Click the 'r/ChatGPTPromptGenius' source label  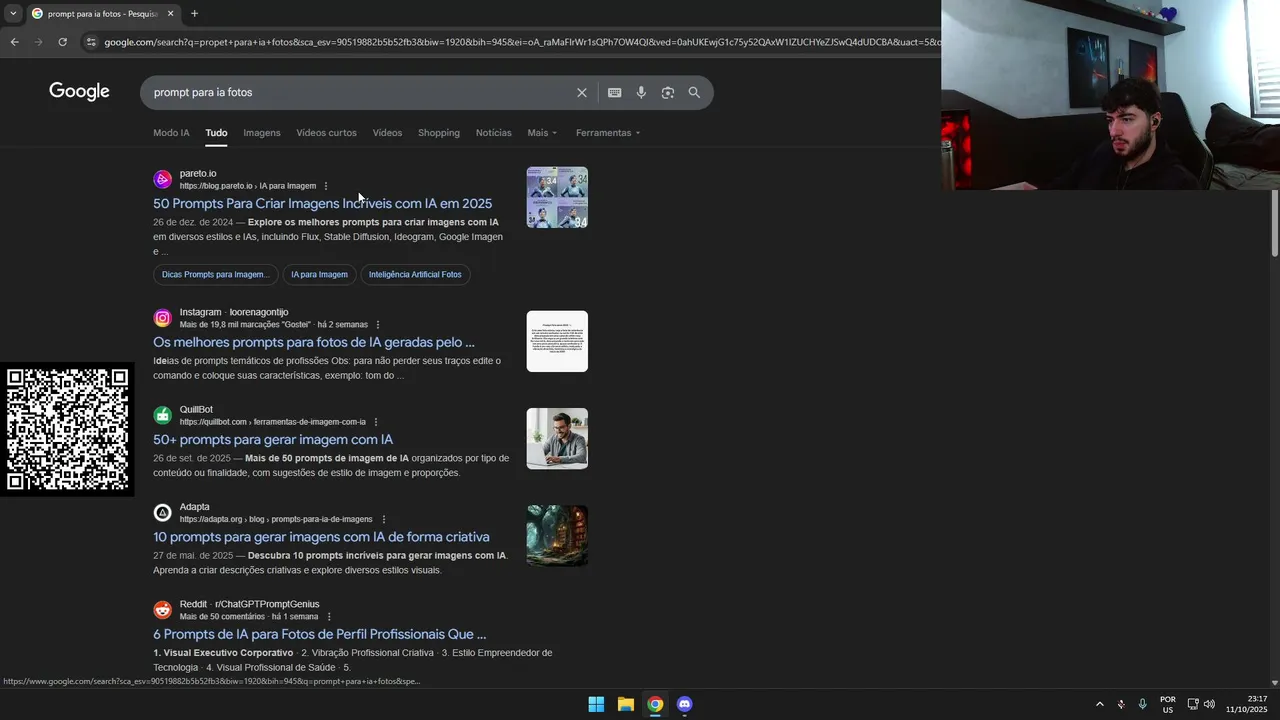click(x=267, y=604)
